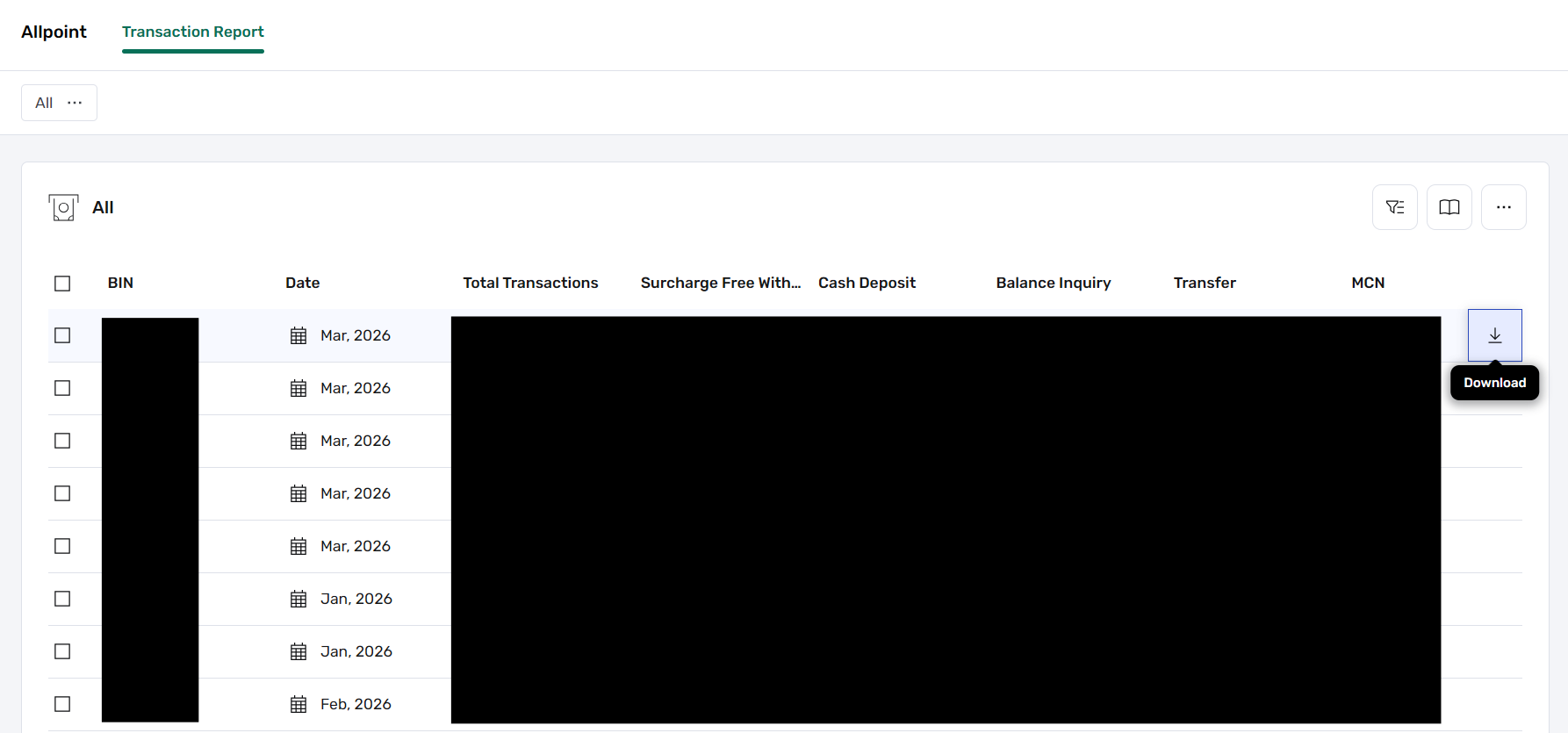1568x733 pixels.
Task: Check the last Mar, 2026 row checkbox
Action: pyautogui.click(x=62, y=546)
